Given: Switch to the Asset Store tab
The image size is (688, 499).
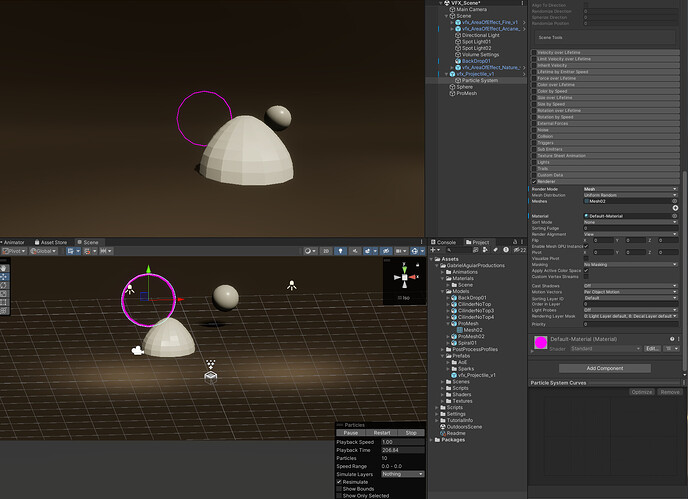Looking at the screenshot, I should pyautogui.click(x=53, y=242).
